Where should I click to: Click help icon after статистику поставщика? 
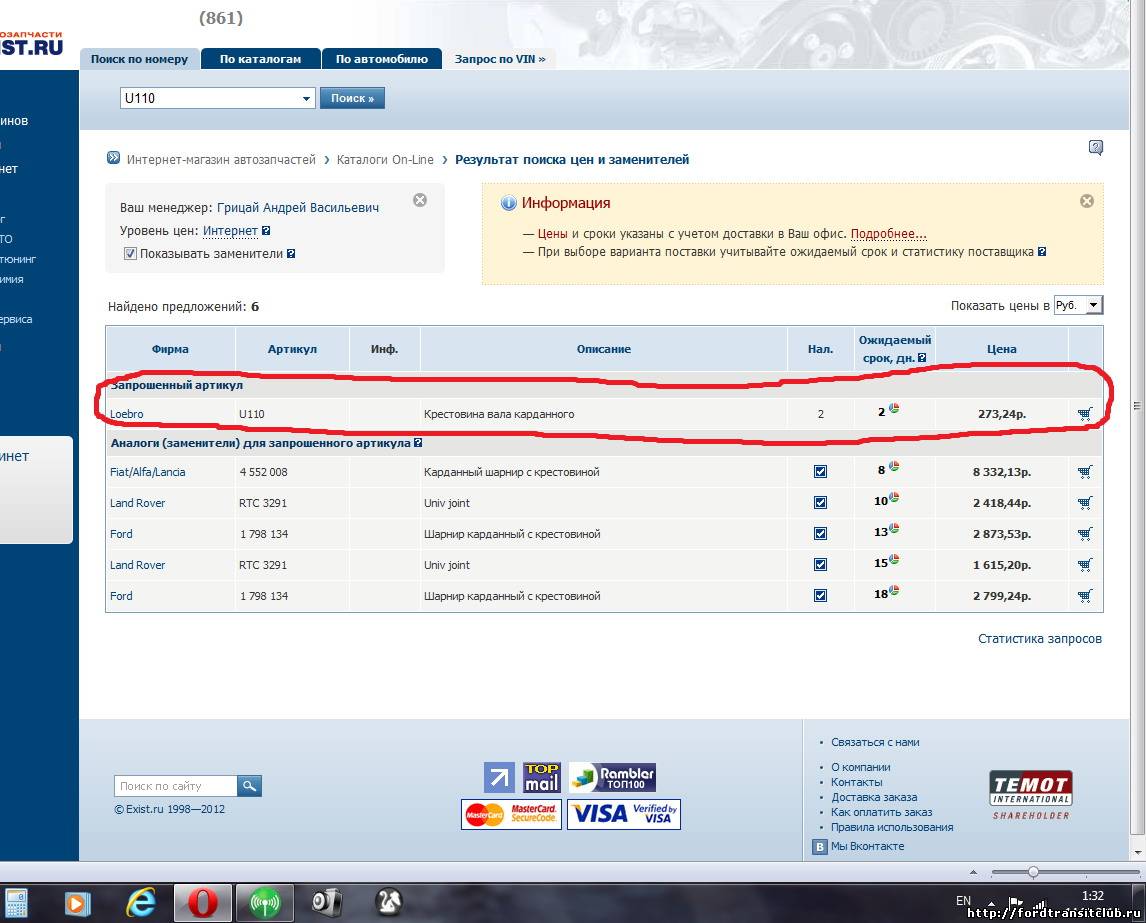pyautogui.click(x=1041, y=251)
